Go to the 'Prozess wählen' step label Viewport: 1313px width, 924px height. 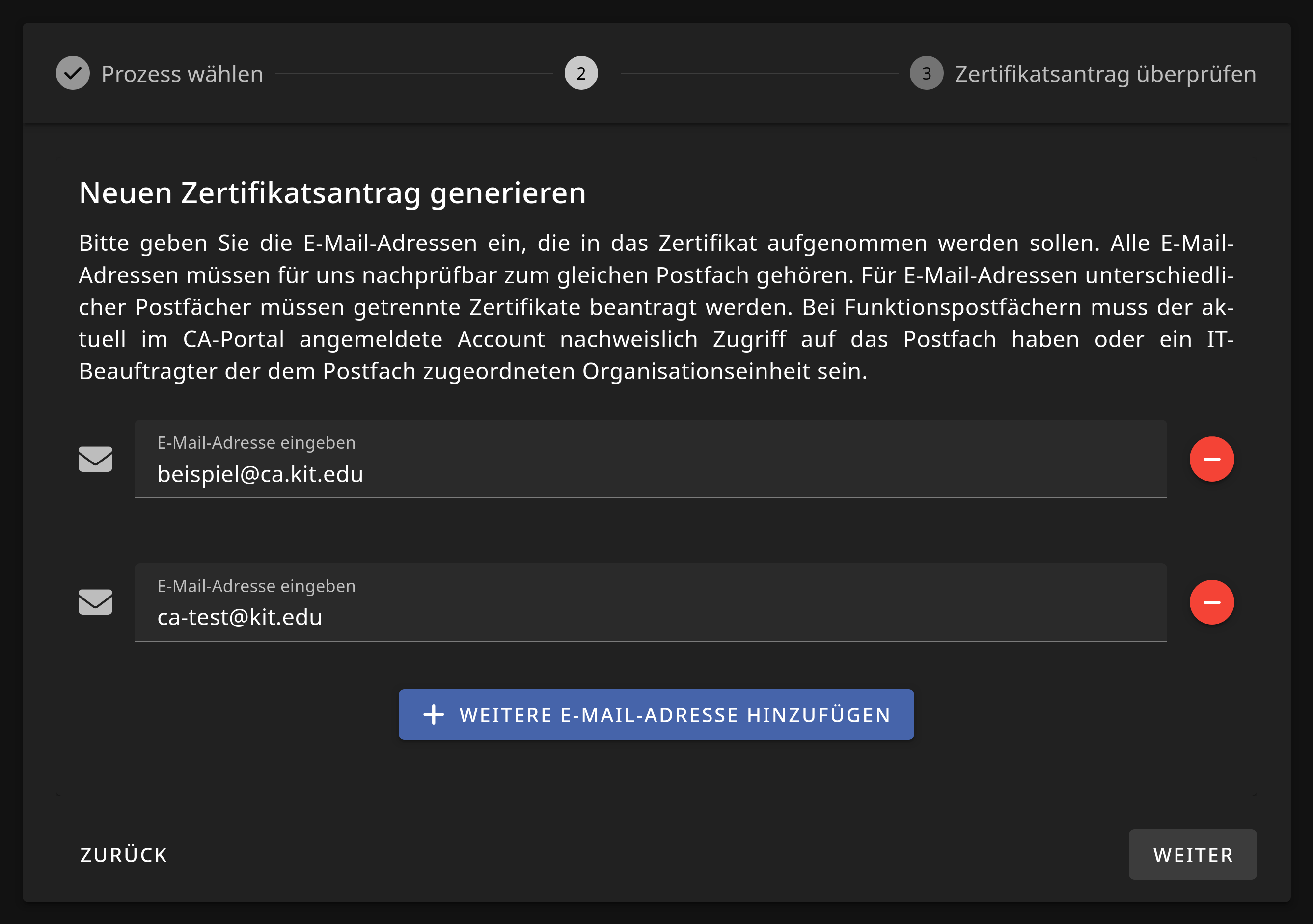pyautogui.click(x=182, y=74)
